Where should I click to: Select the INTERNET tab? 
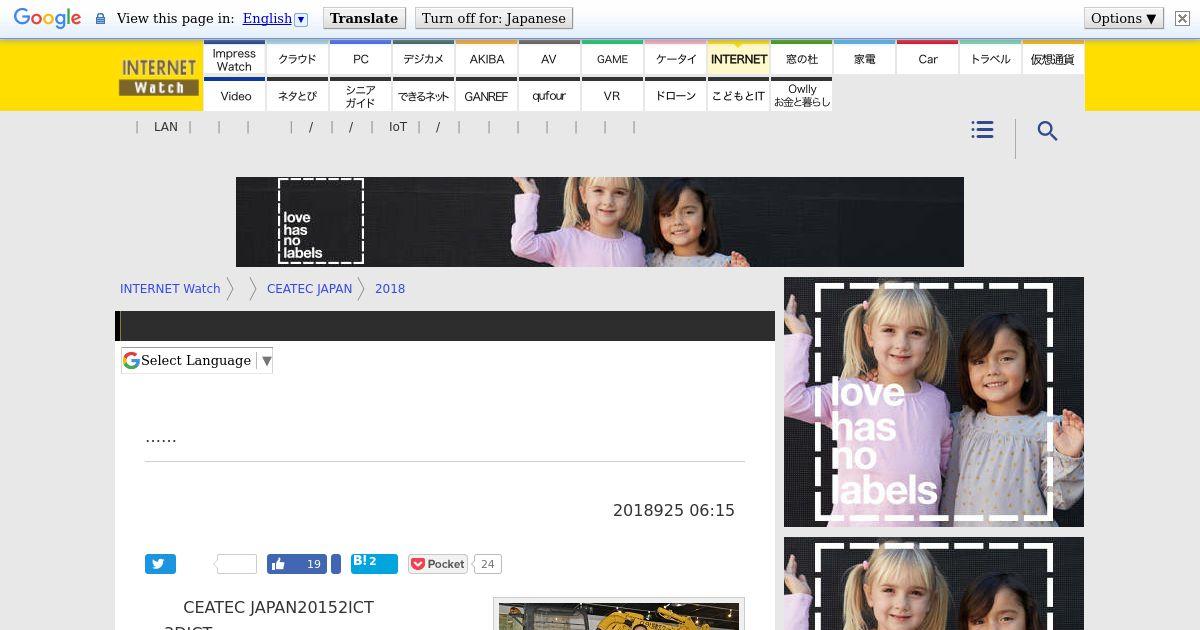tap(738, 59)
